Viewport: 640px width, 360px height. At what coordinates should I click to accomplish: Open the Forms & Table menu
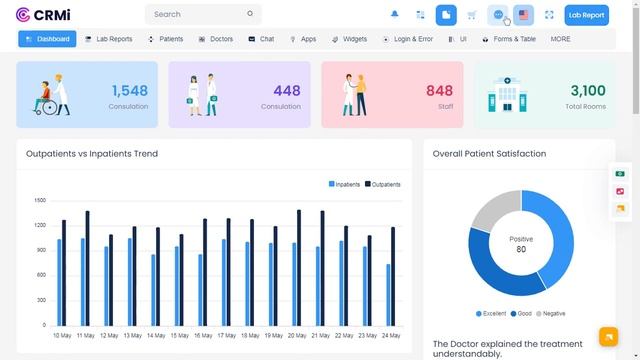coord(509,39)
